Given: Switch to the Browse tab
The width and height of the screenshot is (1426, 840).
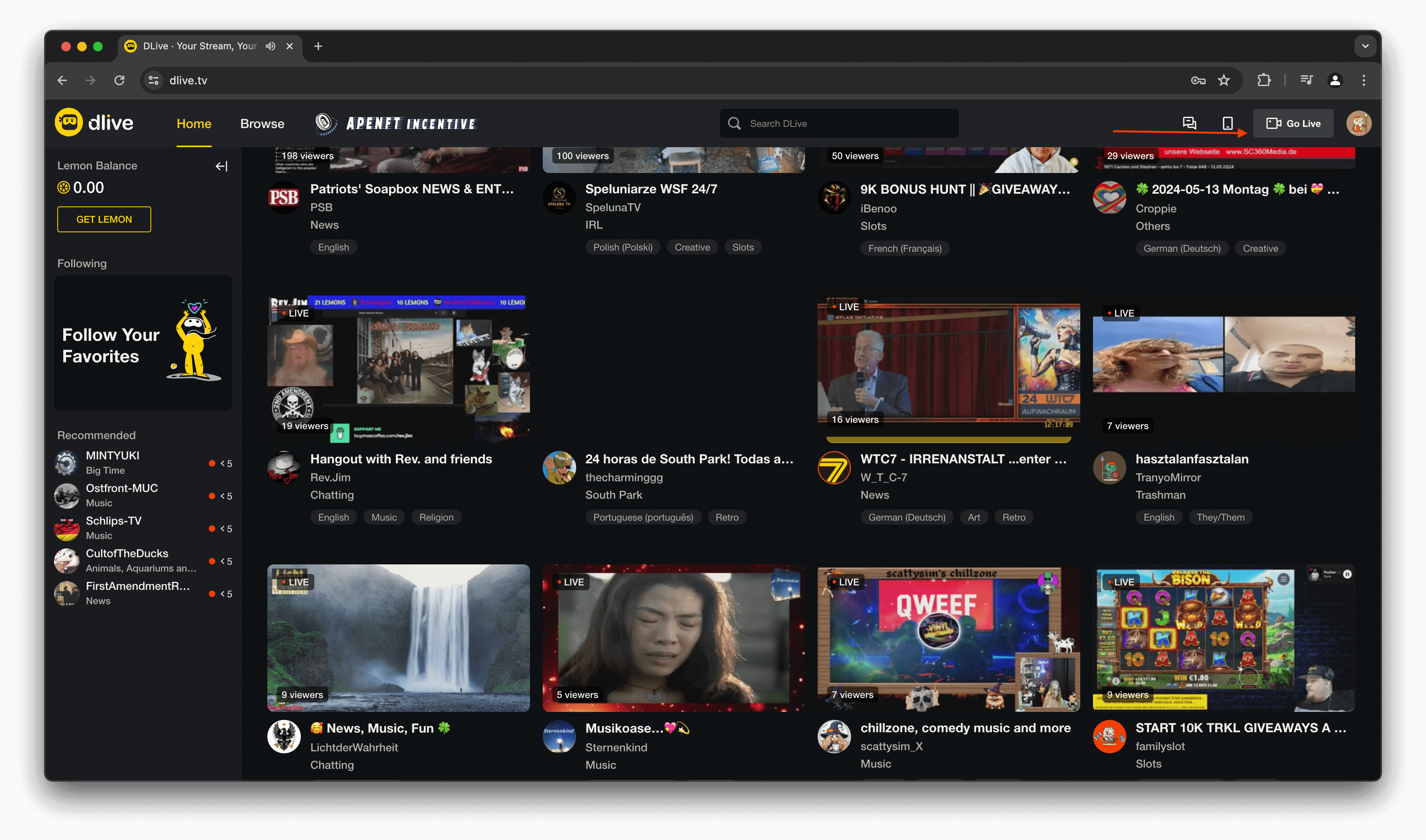Looking at the screenshot, I should 261,123.
